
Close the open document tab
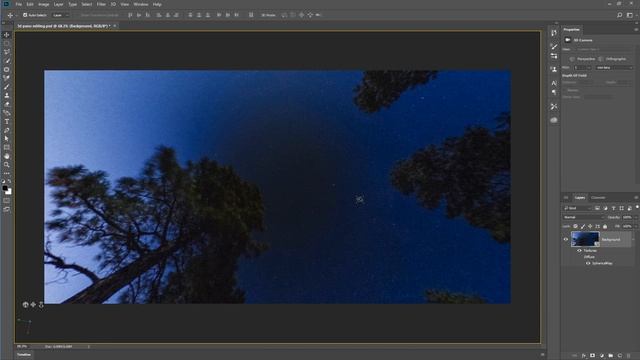coord(115,26)
